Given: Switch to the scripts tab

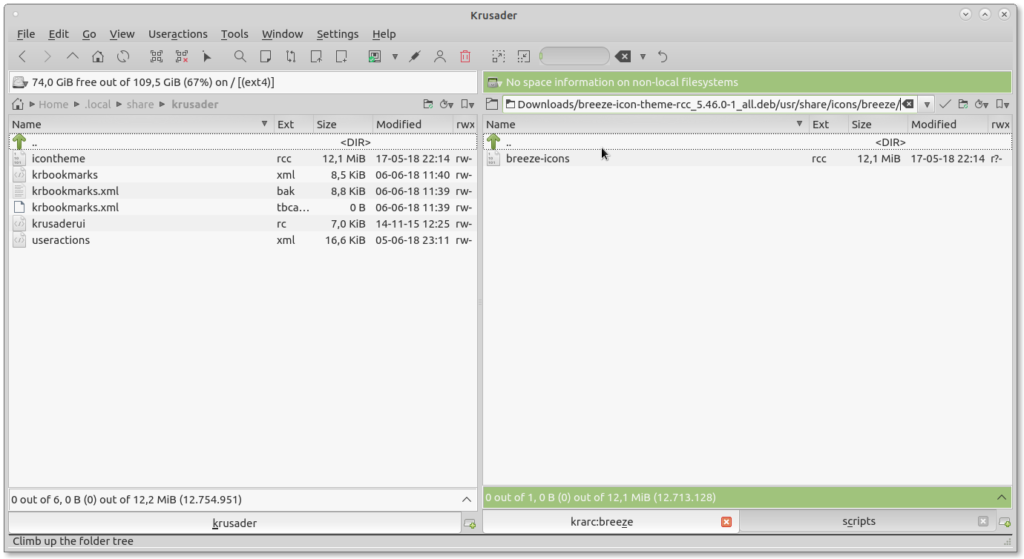Looking at the screenshot, I should pyautogui.click(x=859, y=521).
